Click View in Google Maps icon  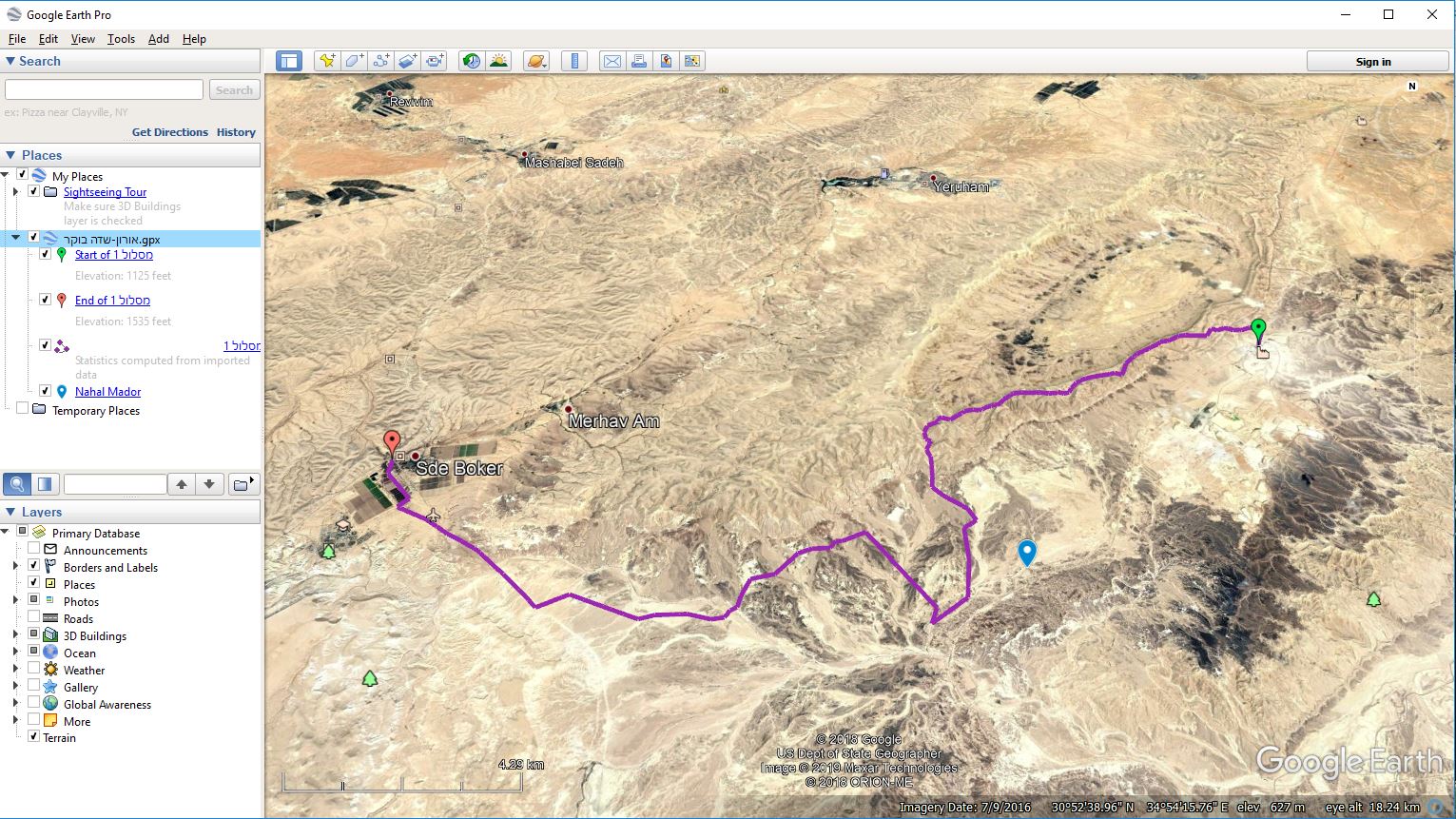click(692, 61)
